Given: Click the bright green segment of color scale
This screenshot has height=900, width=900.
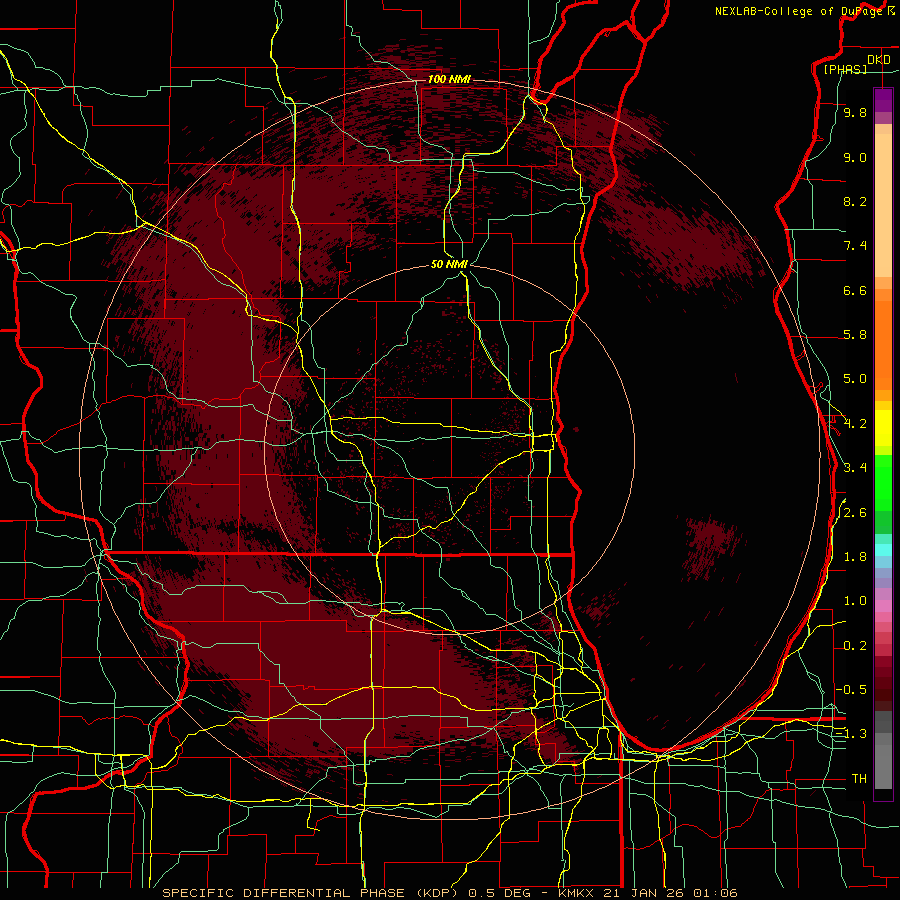Looking at the screenshot, I should tap(883, 483).
